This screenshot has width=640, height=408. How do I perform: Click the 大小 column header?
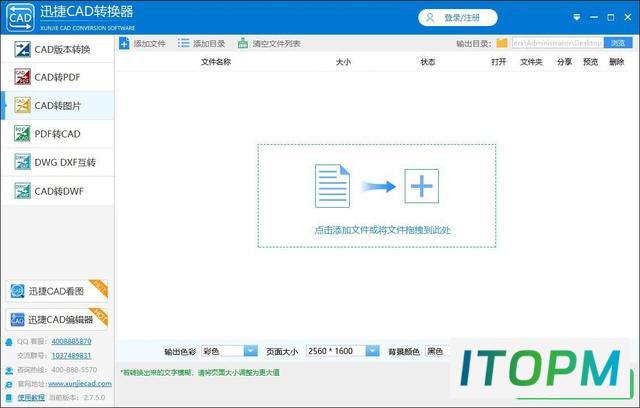343,62
